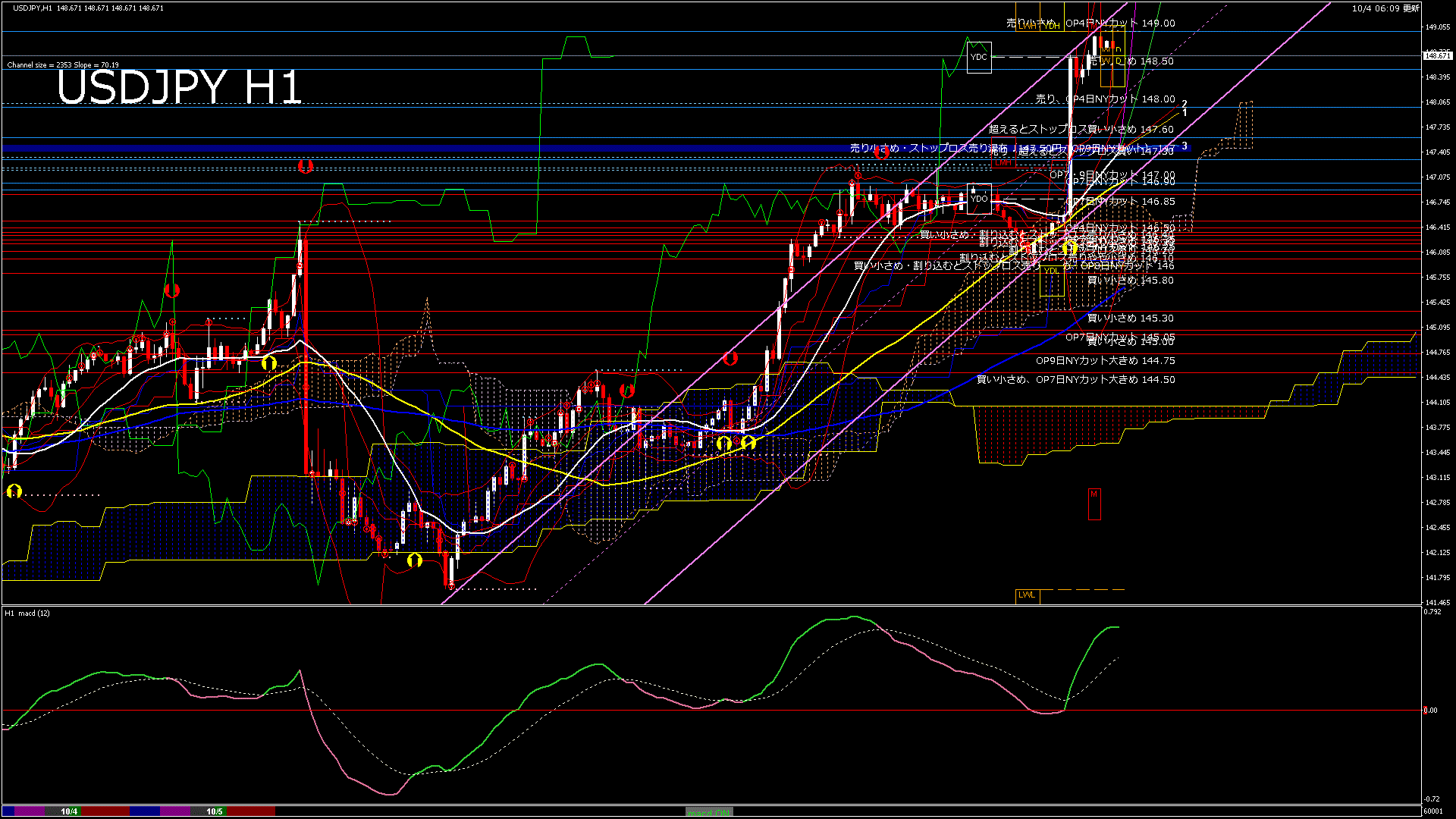Screen dimensions: 1456x819
Task: Click the 売り OP4日NYカット 148.00 label
Action: coord(1105,99)
